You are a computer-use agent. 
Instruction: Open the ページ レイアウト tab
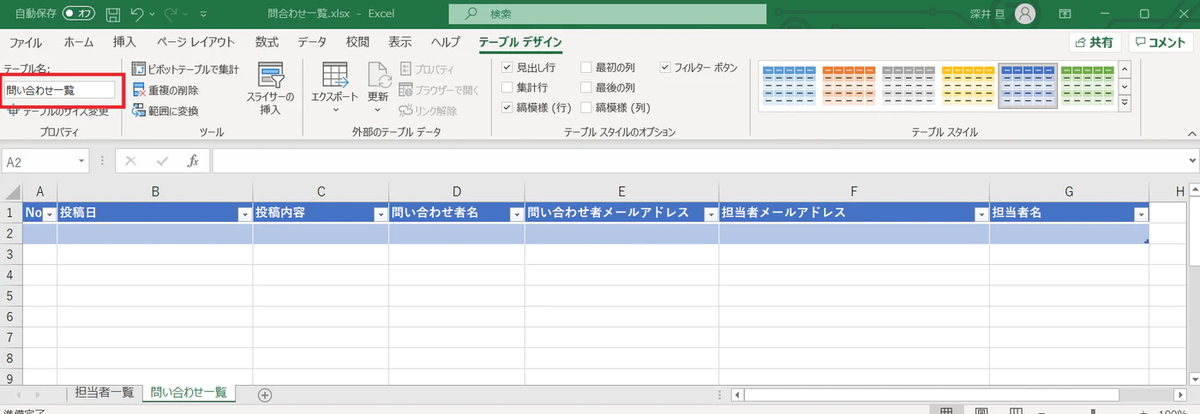click(x=196, y=42)
